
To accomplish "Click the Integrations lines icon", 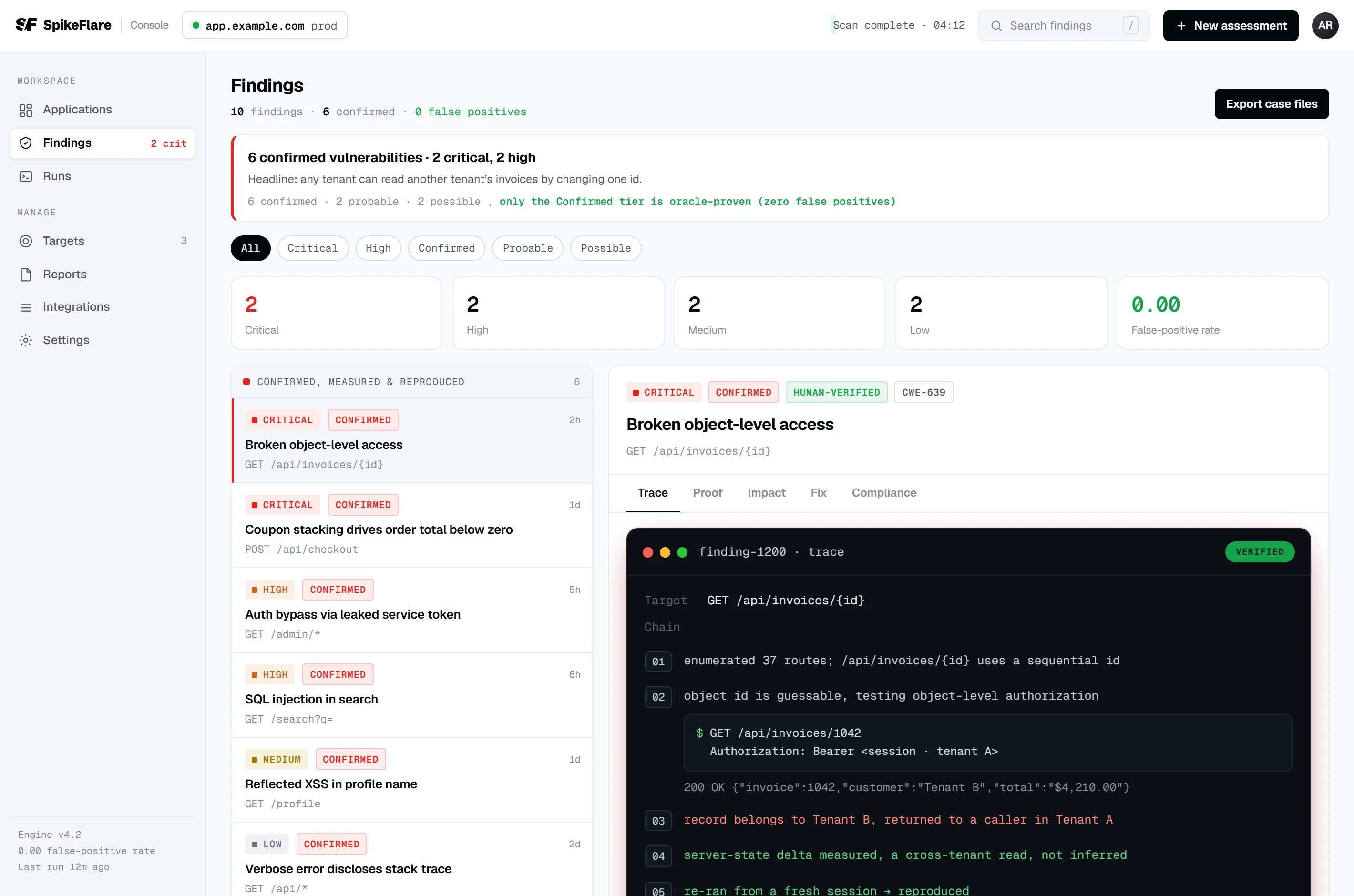I will point(26,307).
